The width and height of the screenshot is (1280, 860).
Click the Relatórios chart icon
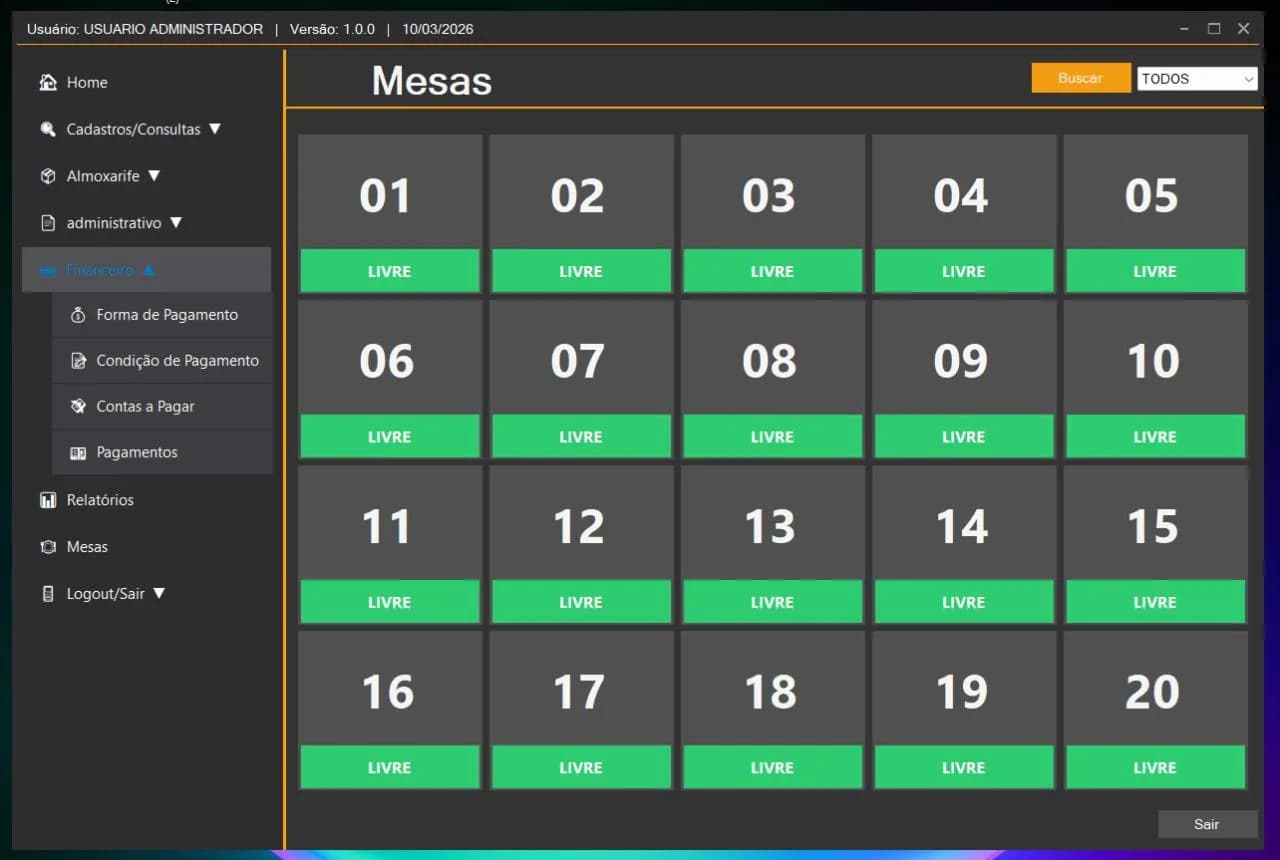48,500
